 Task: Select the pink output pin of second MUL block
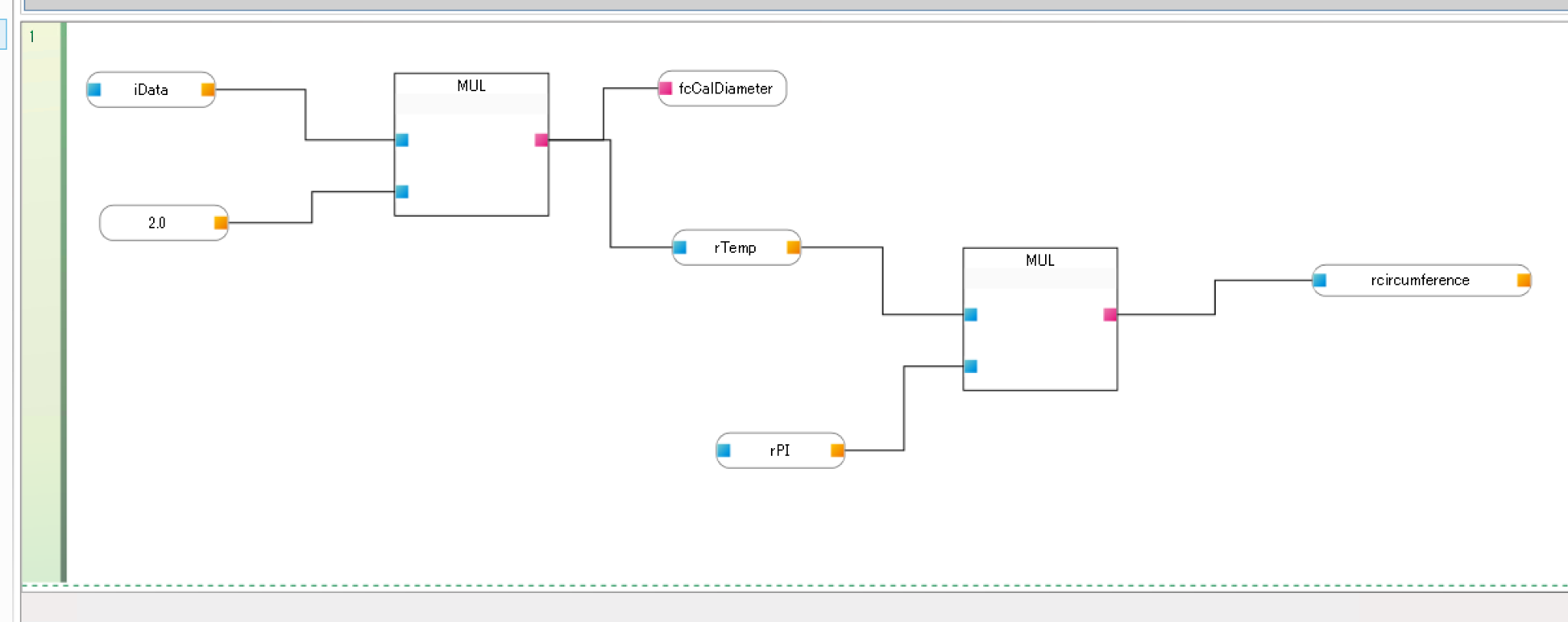[1110, 315]
